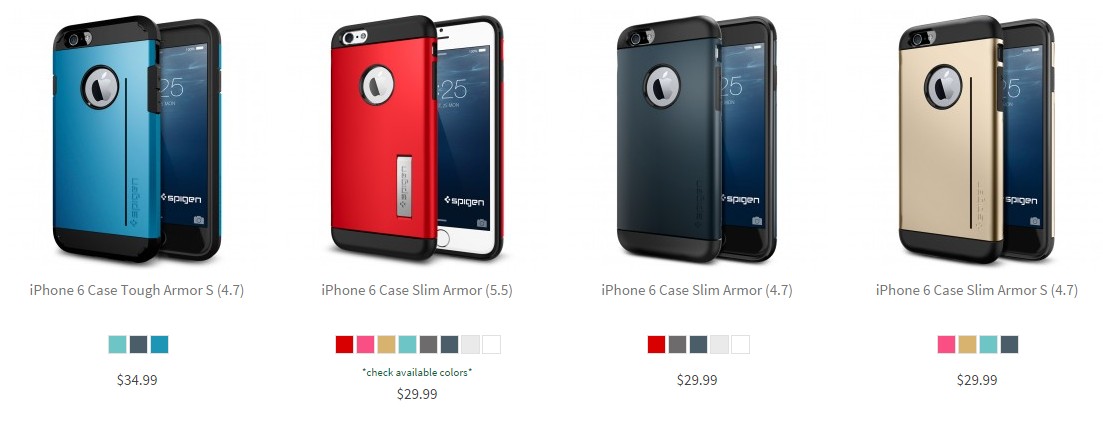This screenshot has height=431, width=1103.
Task: Choose red swatch under Slim Armor (5.5)
Action: (x=344, y=345)
